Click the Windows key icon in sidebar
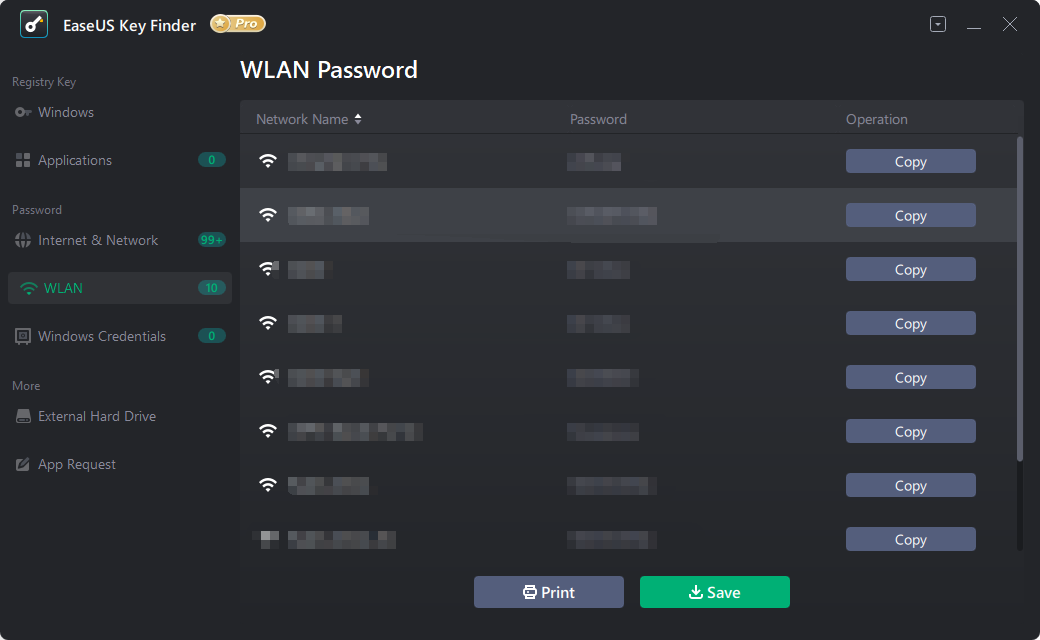 point(23,113)
